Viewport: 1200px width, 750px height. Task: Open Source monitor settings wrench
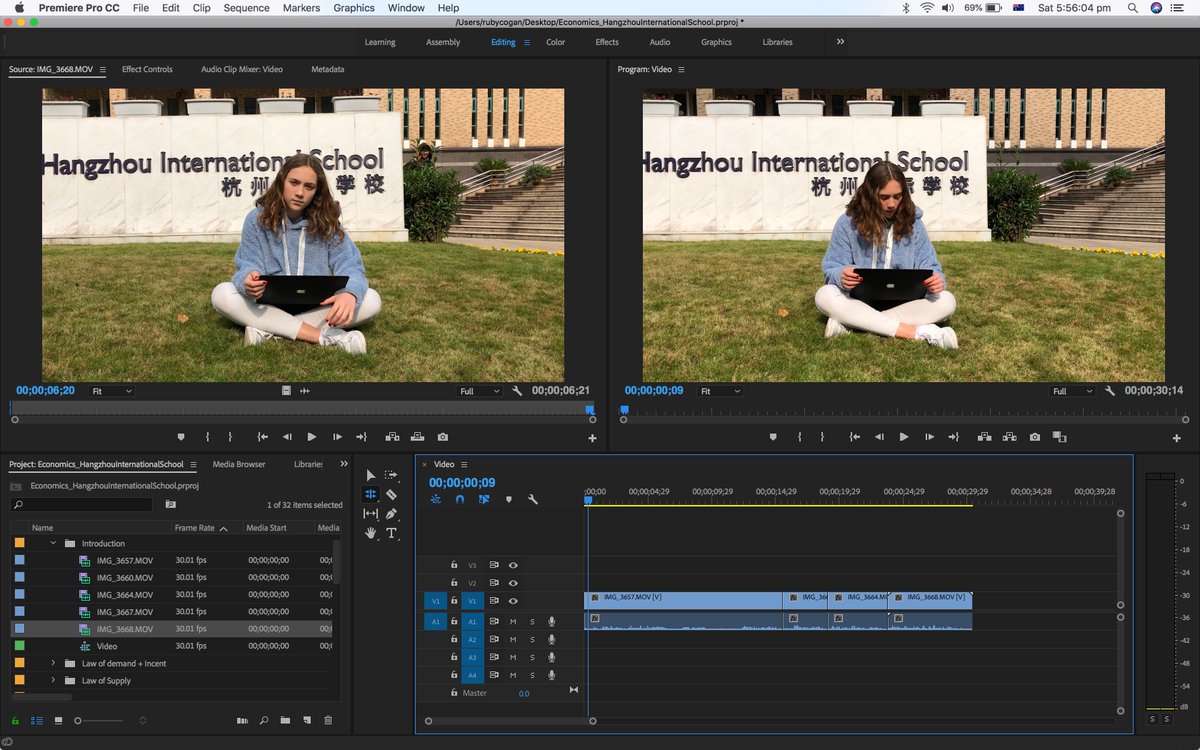[517, 391]
